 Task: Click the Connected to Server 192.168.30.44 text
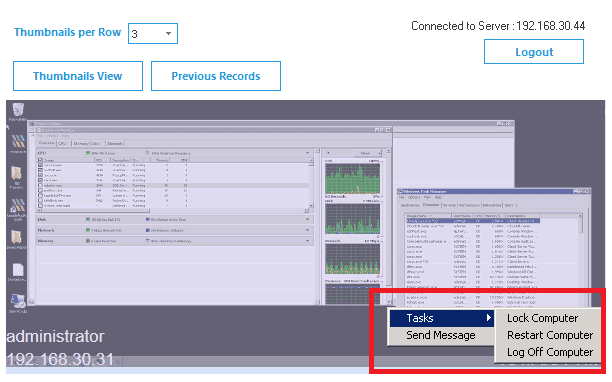tap(498, 26)
